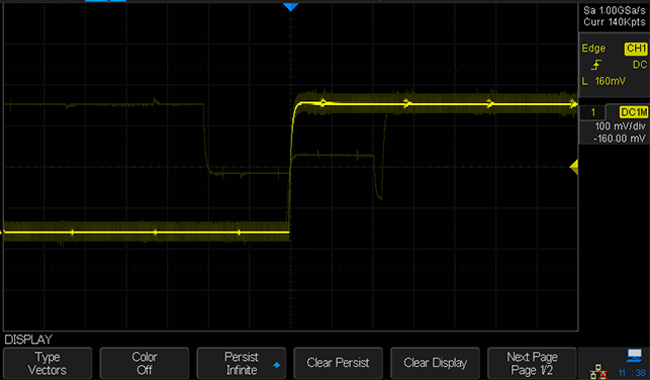Click the Clear Persist button

click(338, 363)
